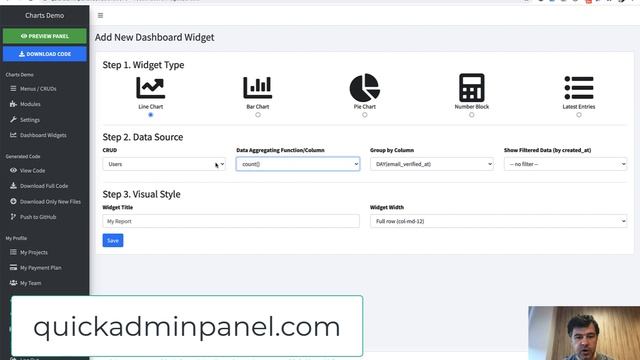
Task: Click the My Payment Plan link
Action: (41, 268)
